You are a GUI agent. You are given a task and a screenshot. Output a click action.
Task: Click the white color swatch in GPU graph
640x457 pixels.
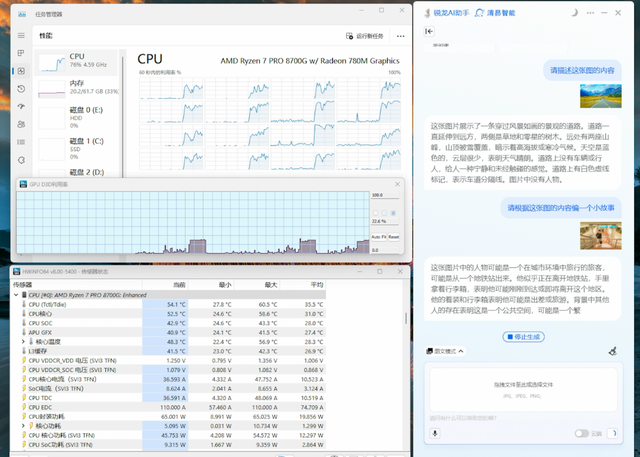(x=376, y=213)
